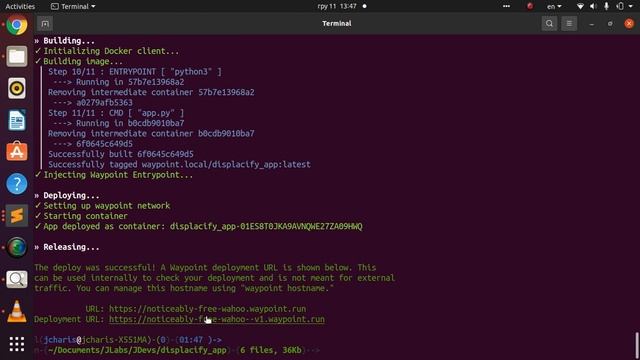Click the 'App deployed as container' line
The image size is (640, 360).
[x=198, y=227]
